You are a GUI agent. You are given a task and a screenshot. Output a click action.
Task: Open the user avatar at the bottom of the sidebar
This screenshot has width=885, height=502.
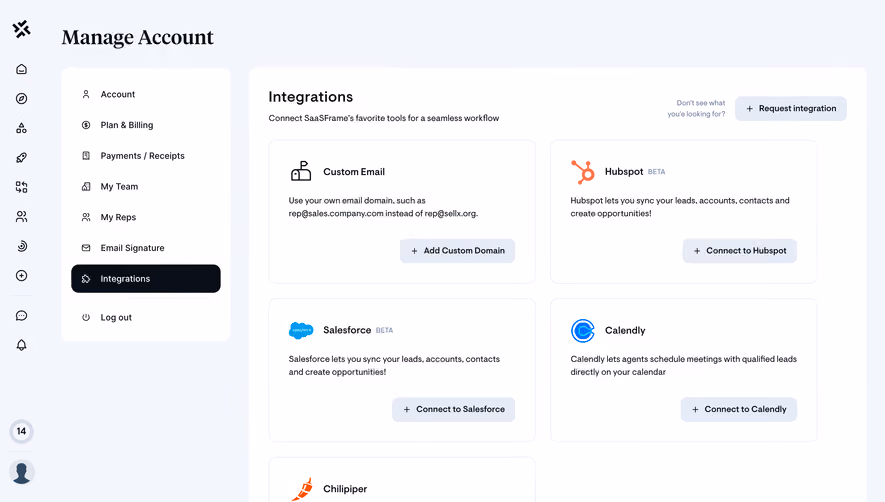point(21,472)
